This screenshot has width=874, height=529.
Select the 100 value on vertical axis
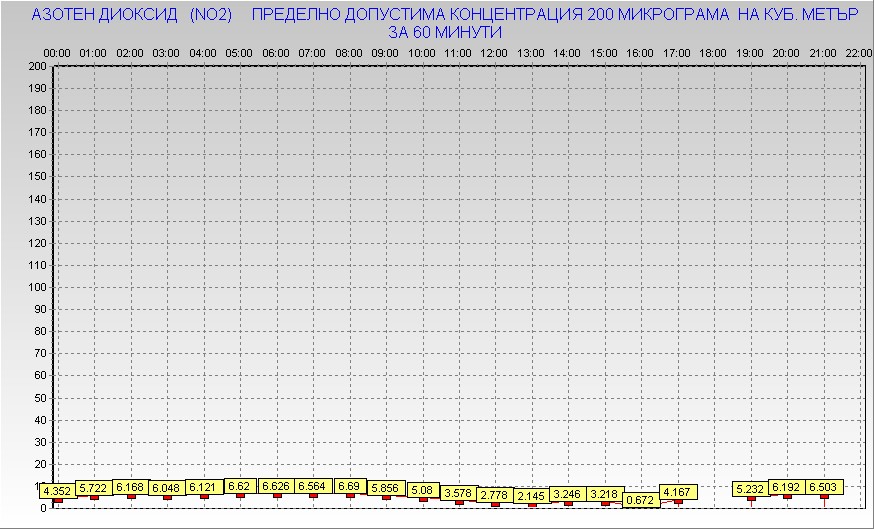(x=38, y=287)
